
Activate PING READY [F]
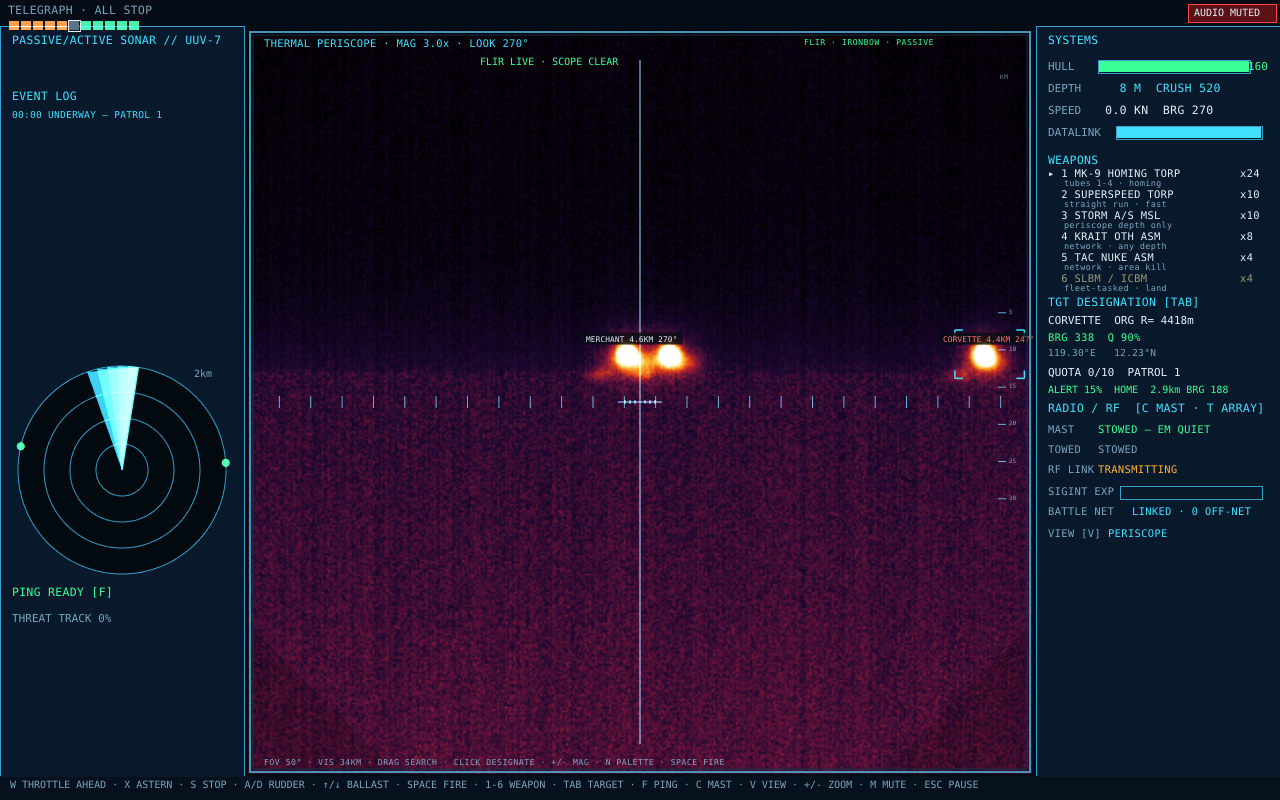coord(62,593)
